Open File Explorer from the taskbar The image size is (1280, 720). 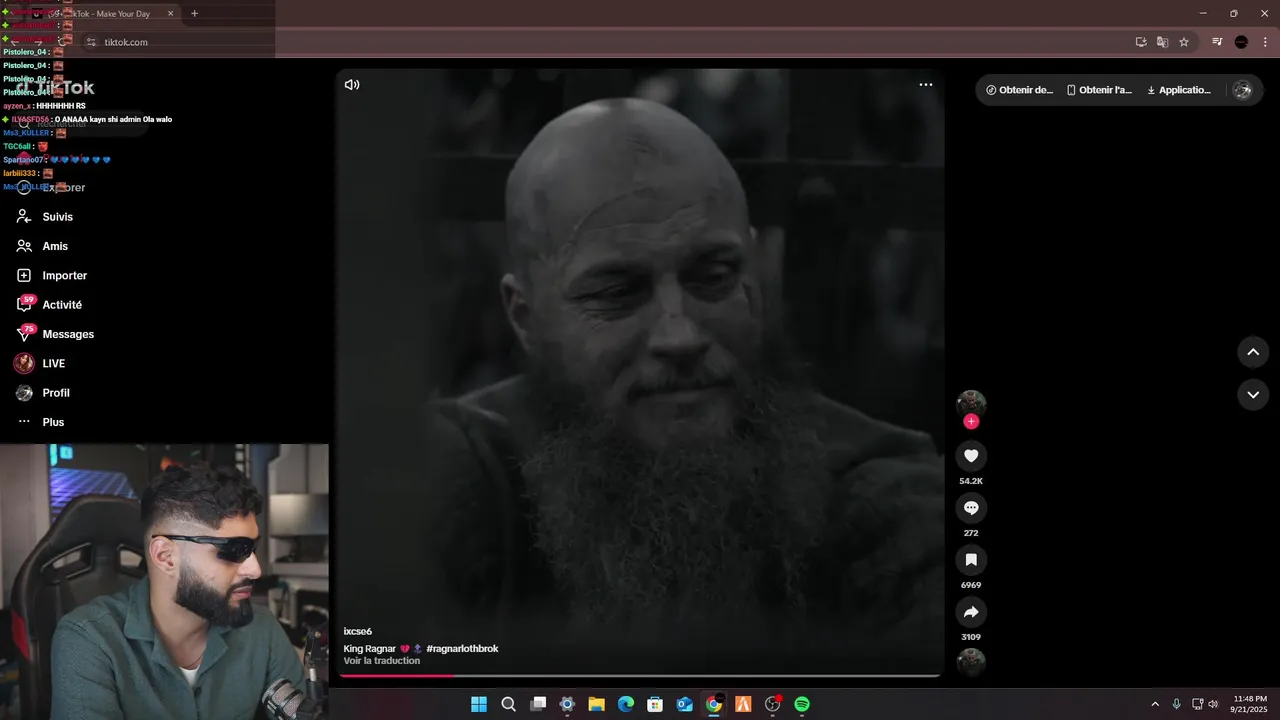click(596, 704)
